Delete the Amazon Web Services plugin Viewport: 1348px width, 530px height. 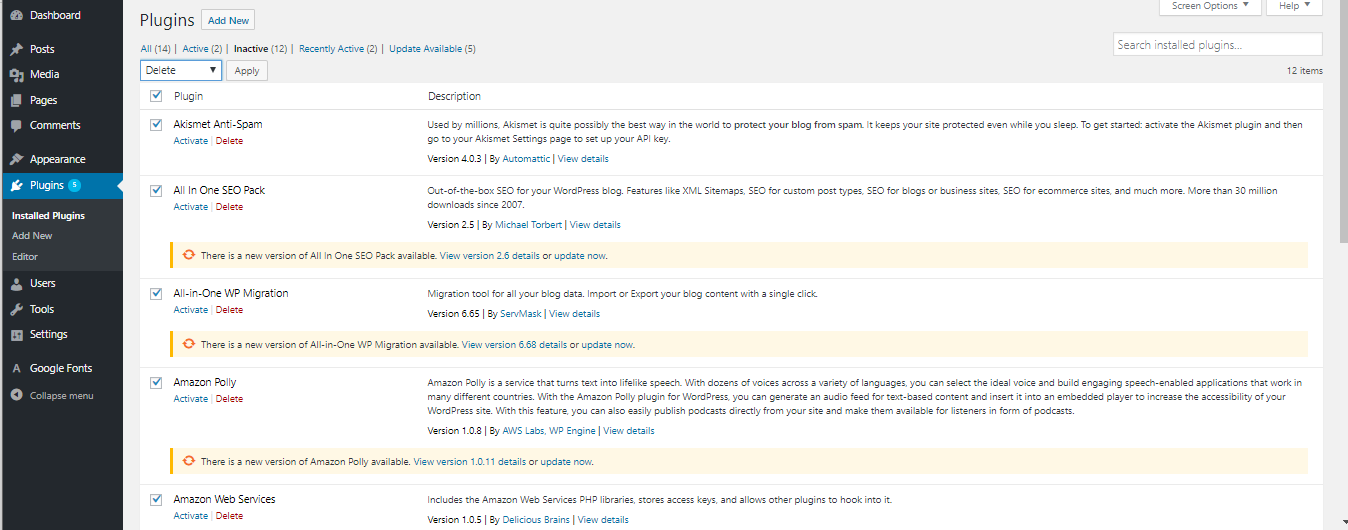[x=229, y=516]
